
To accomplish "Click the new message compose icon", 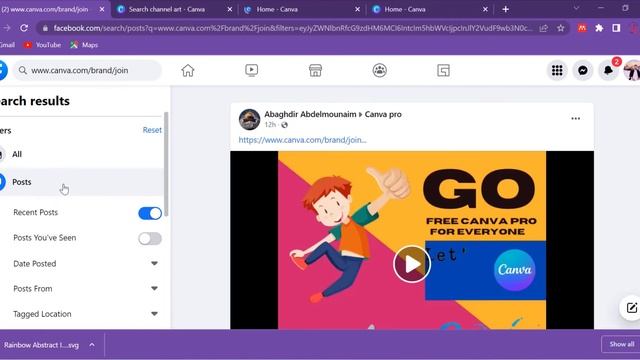I will click(631, 308).
